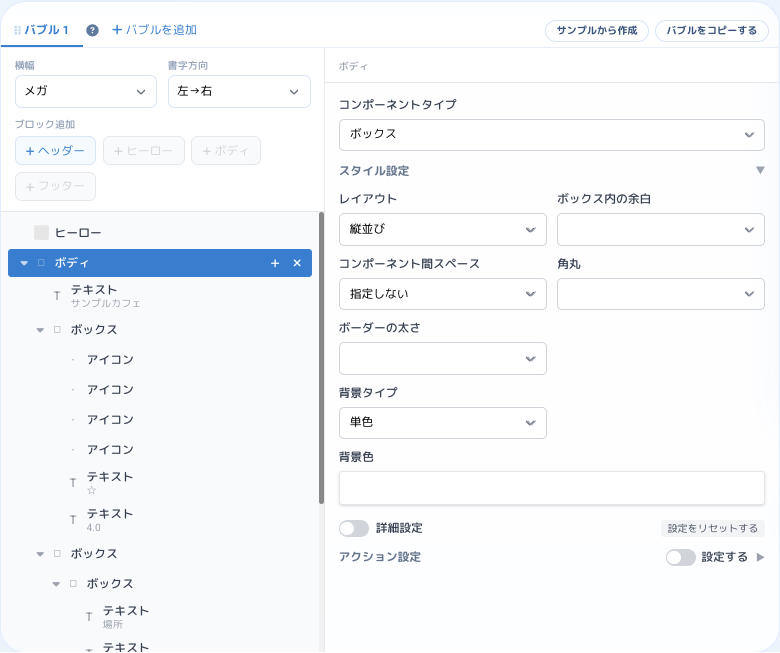Viewport: 780px width, 653px height.
Task: Toggle the アクション設定 設定する switch
Action: (681, 557)
